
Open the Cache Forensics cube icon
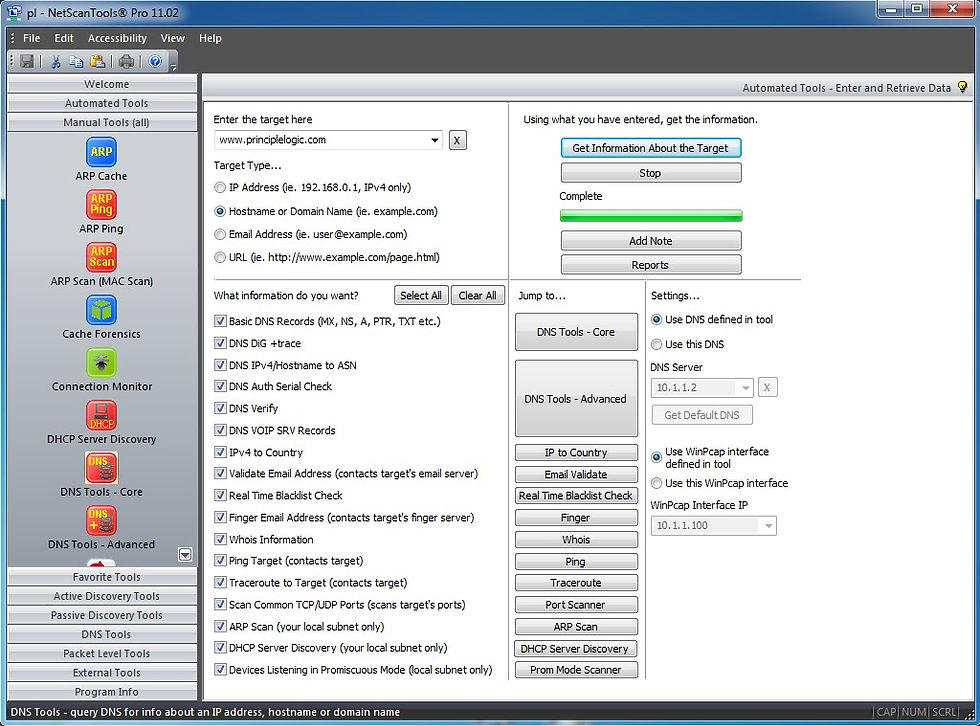(101, 309)
